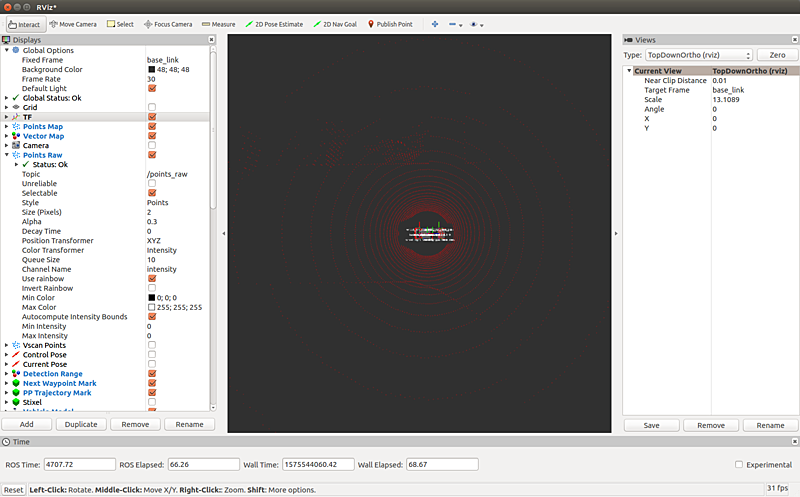800x497 pixels.
Task: Enable the Invert Rainbow checkbox
Action: tap(152, 288)
